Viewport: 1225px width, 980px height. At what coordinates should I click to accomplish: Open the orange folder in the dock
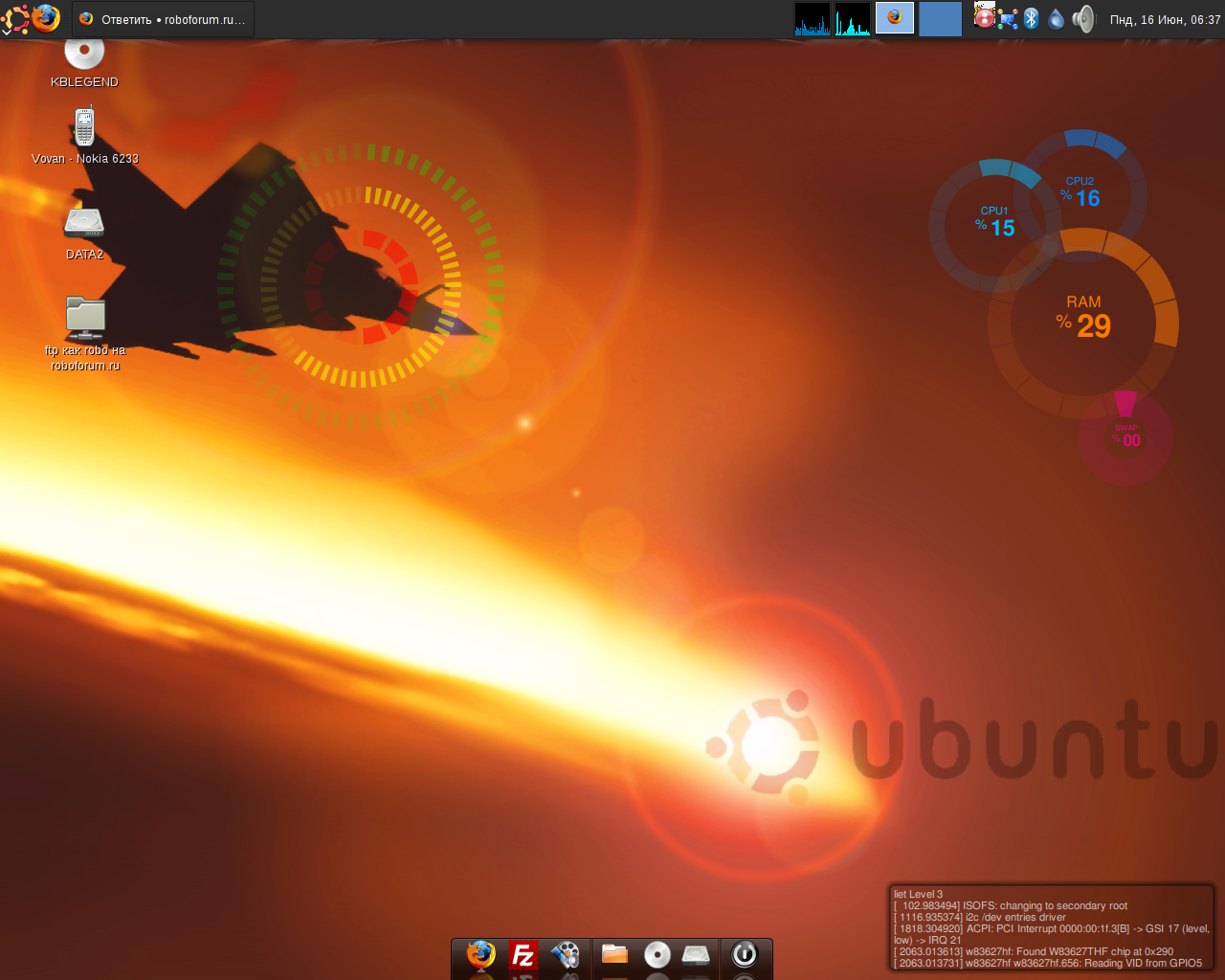[x=614, y=954]
